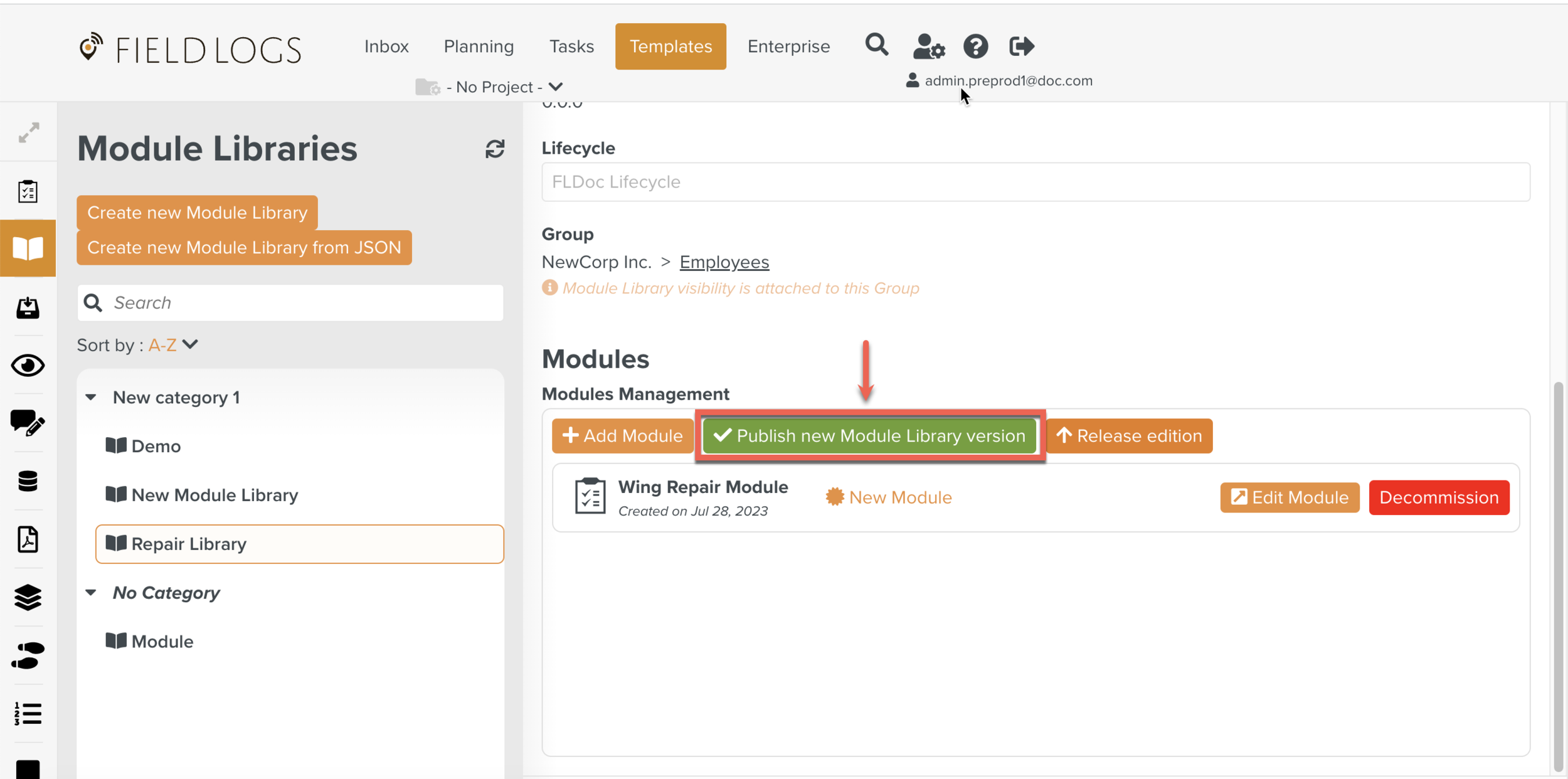Refresh Module Libraries using the reload icon
The width and height of the screenshot is (1568, 779).
[495, 149]
